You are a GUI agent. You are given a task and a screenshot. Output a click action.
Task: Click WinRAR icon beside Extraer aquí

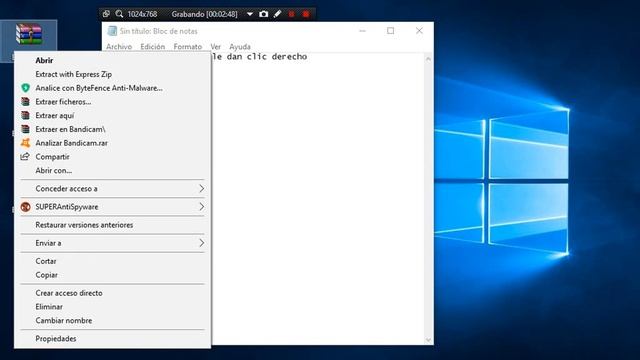point(25,116)
